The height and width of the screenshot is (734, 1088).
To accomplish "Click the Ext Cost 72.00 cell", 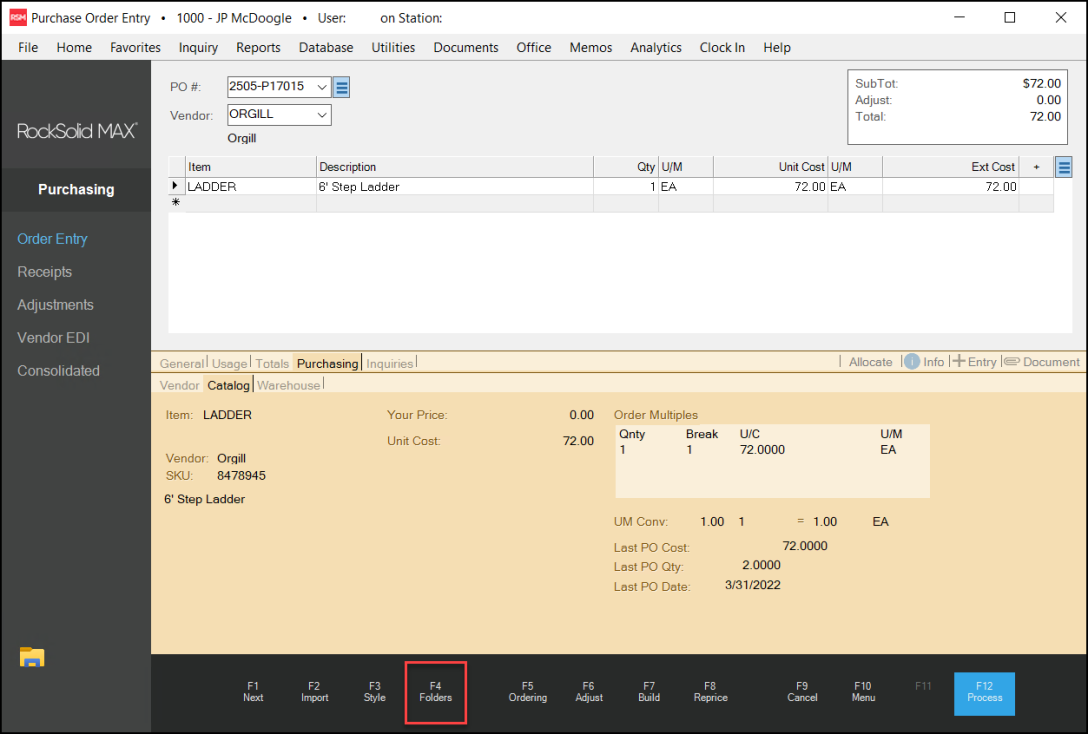I will [x=951, y=186].
